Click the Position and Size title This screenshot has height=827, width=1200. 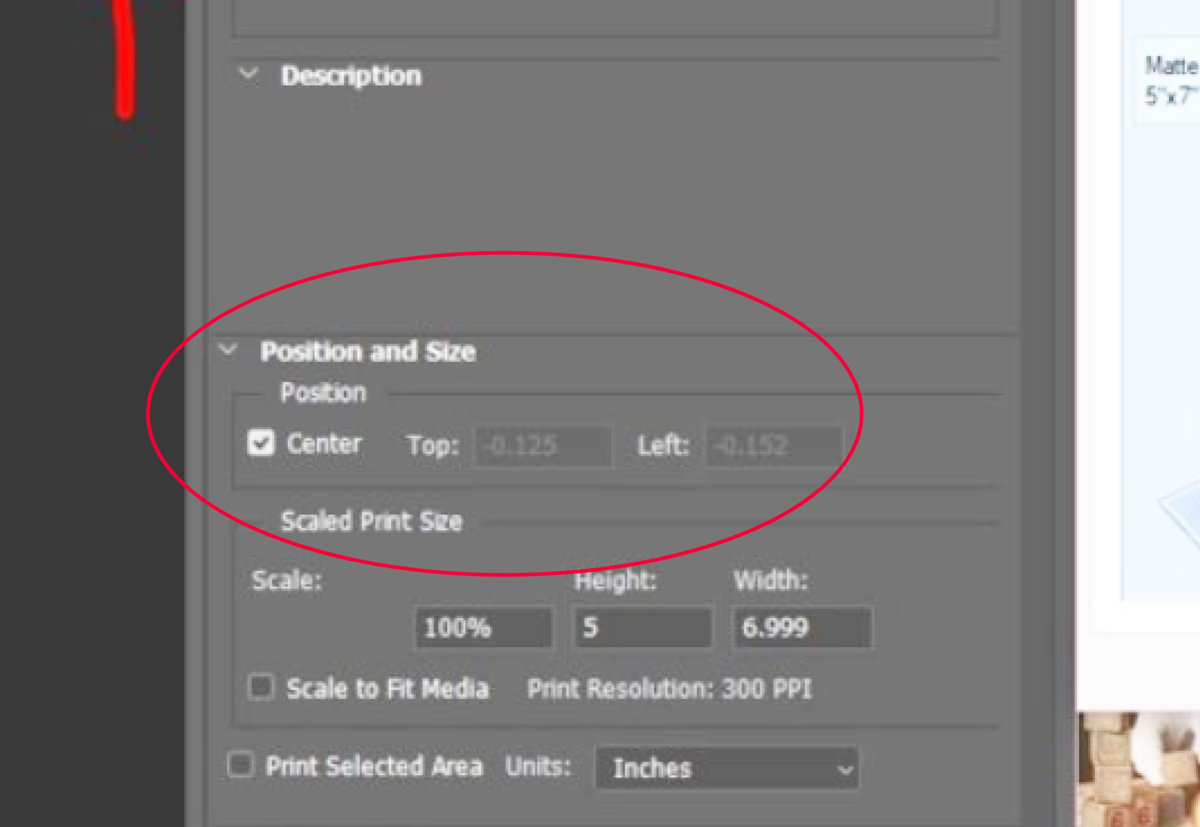[367, 352]
